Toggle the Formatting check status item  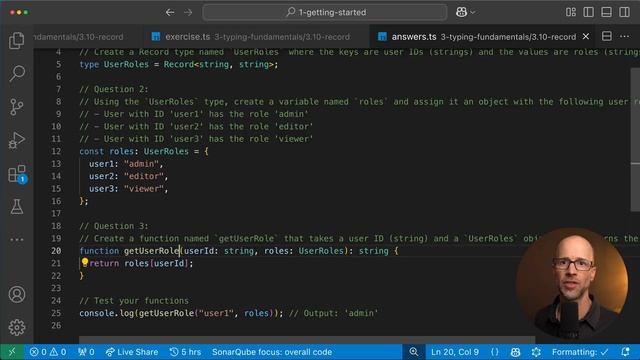click(580, 352)
